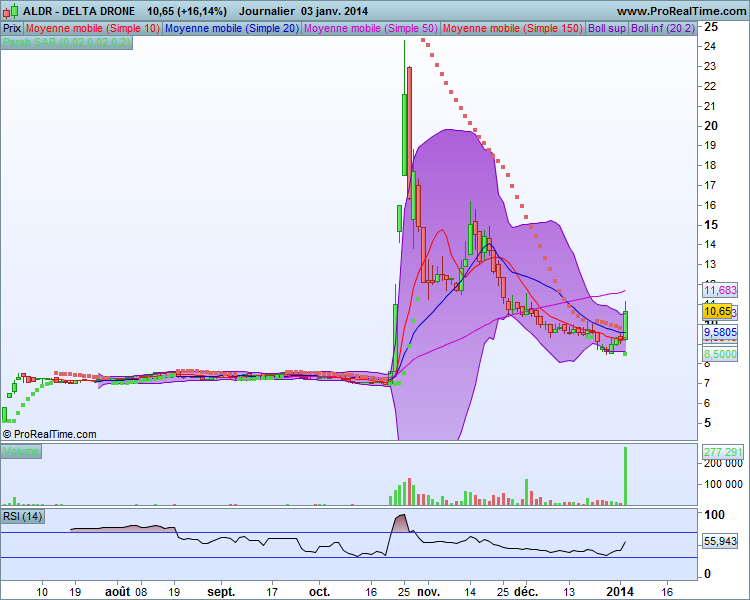Select the Prix indicator label
This screenshot has height=600, width=750.
(12, 28)
